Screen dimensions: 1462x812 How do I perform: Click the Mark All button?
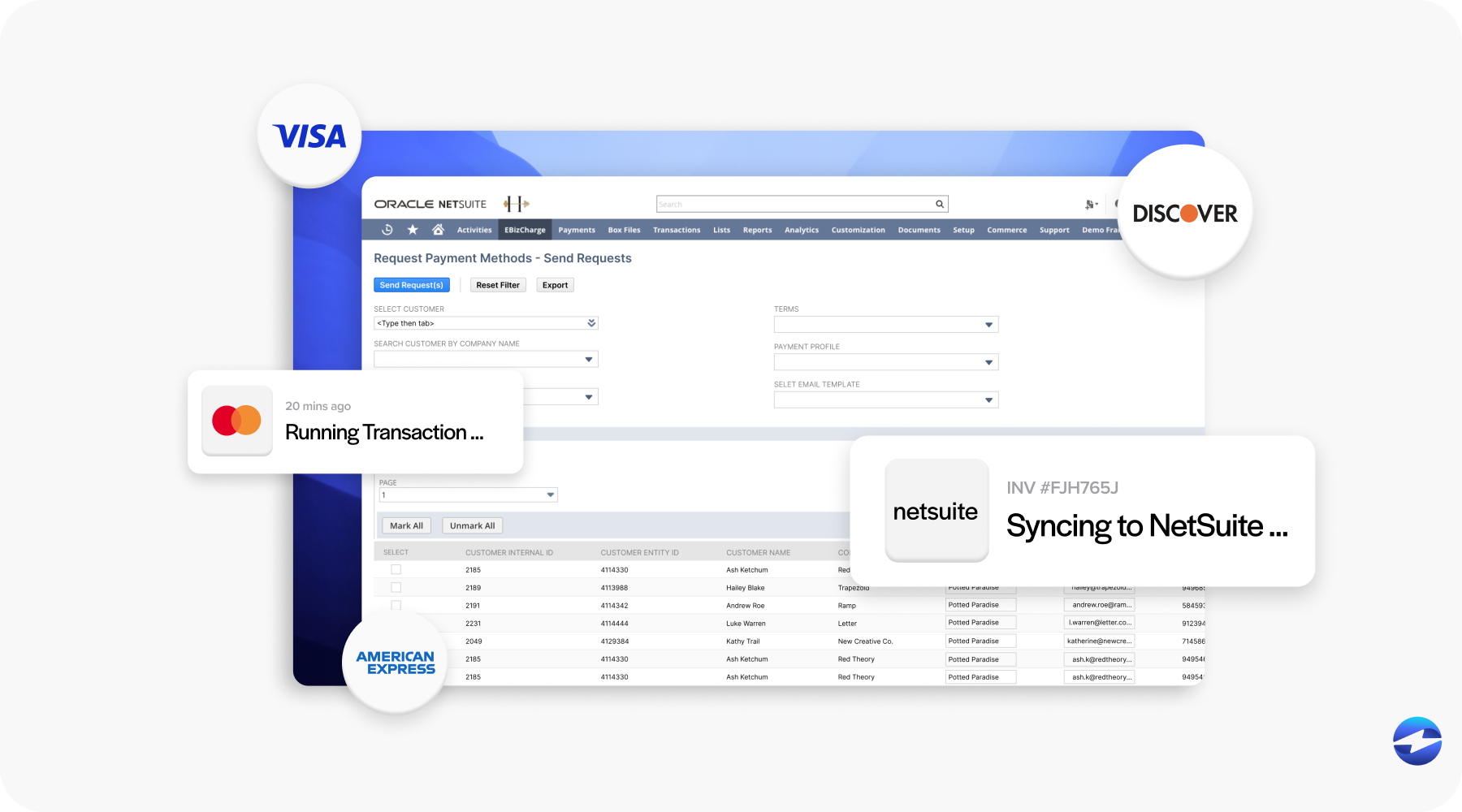tap(406, 525)
